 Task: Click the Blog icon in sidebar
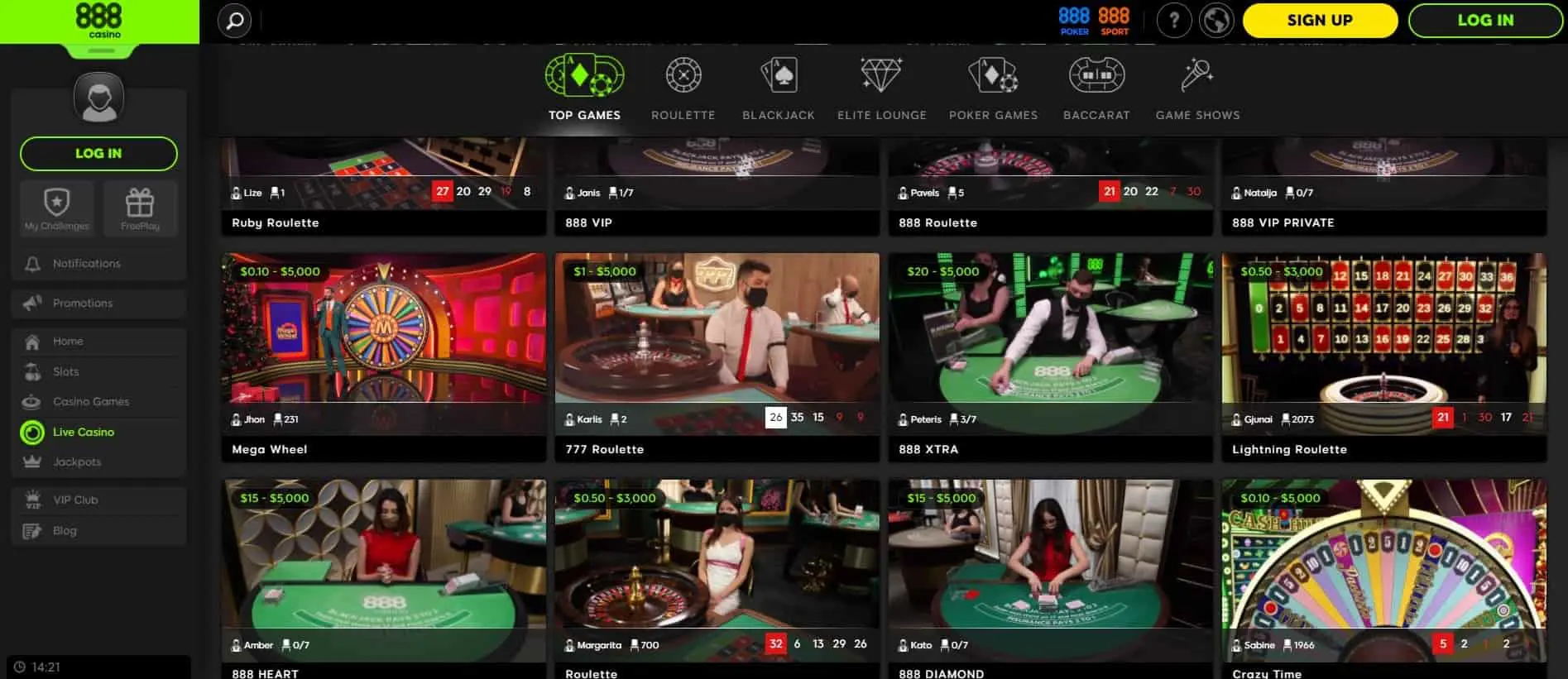pyautogui.click(x=32, y=531)
